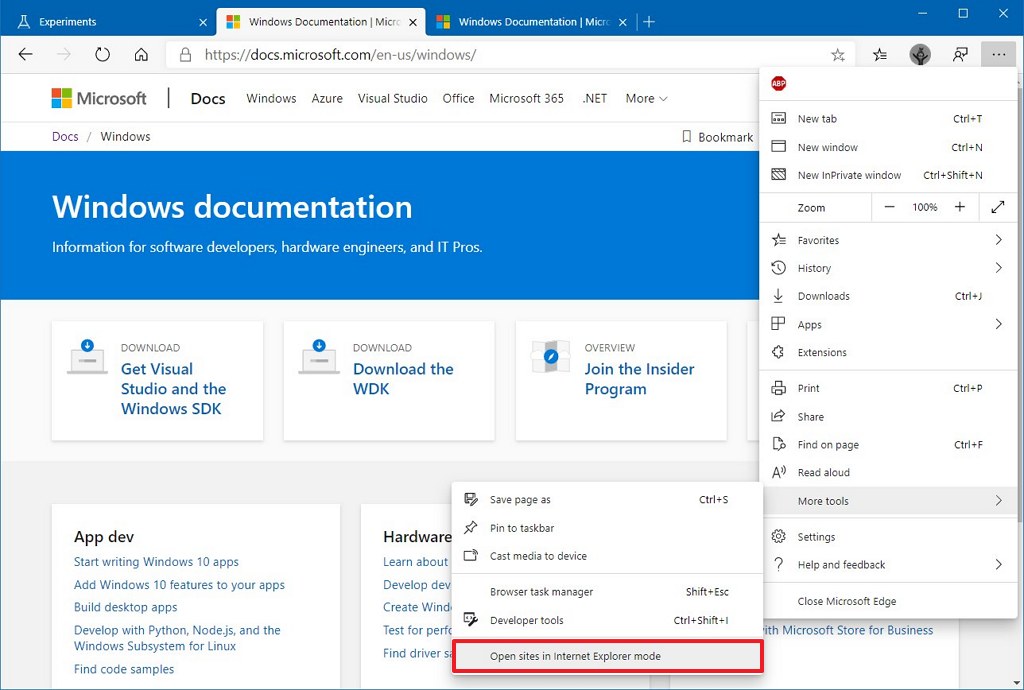The width and height of the screenshot is (1024, 690).
Task: Open new tab with plus button
Action: tap(649, 21)
